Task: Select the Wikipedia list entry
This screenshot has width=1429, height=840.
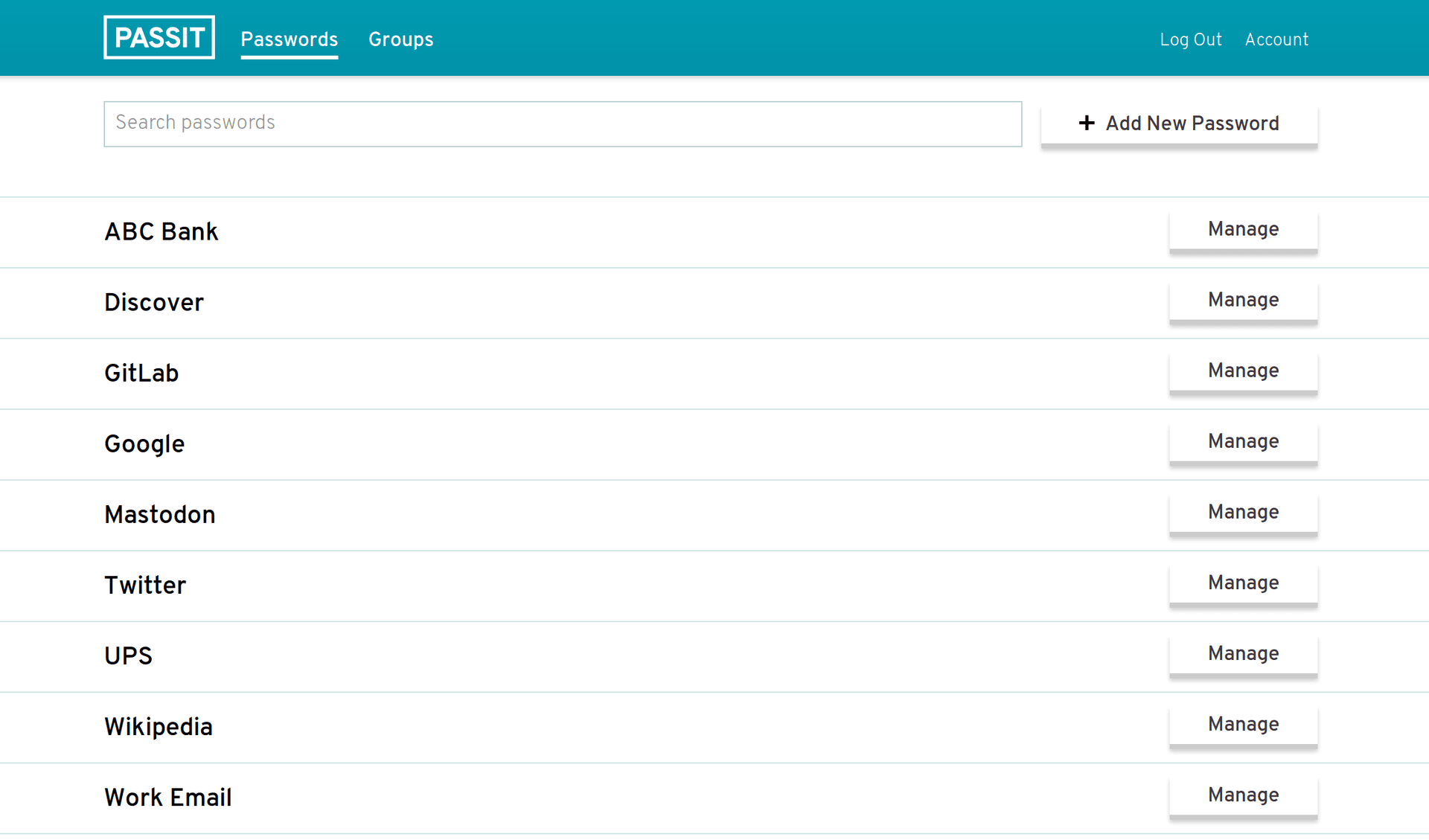Action: tap(159, 728)
